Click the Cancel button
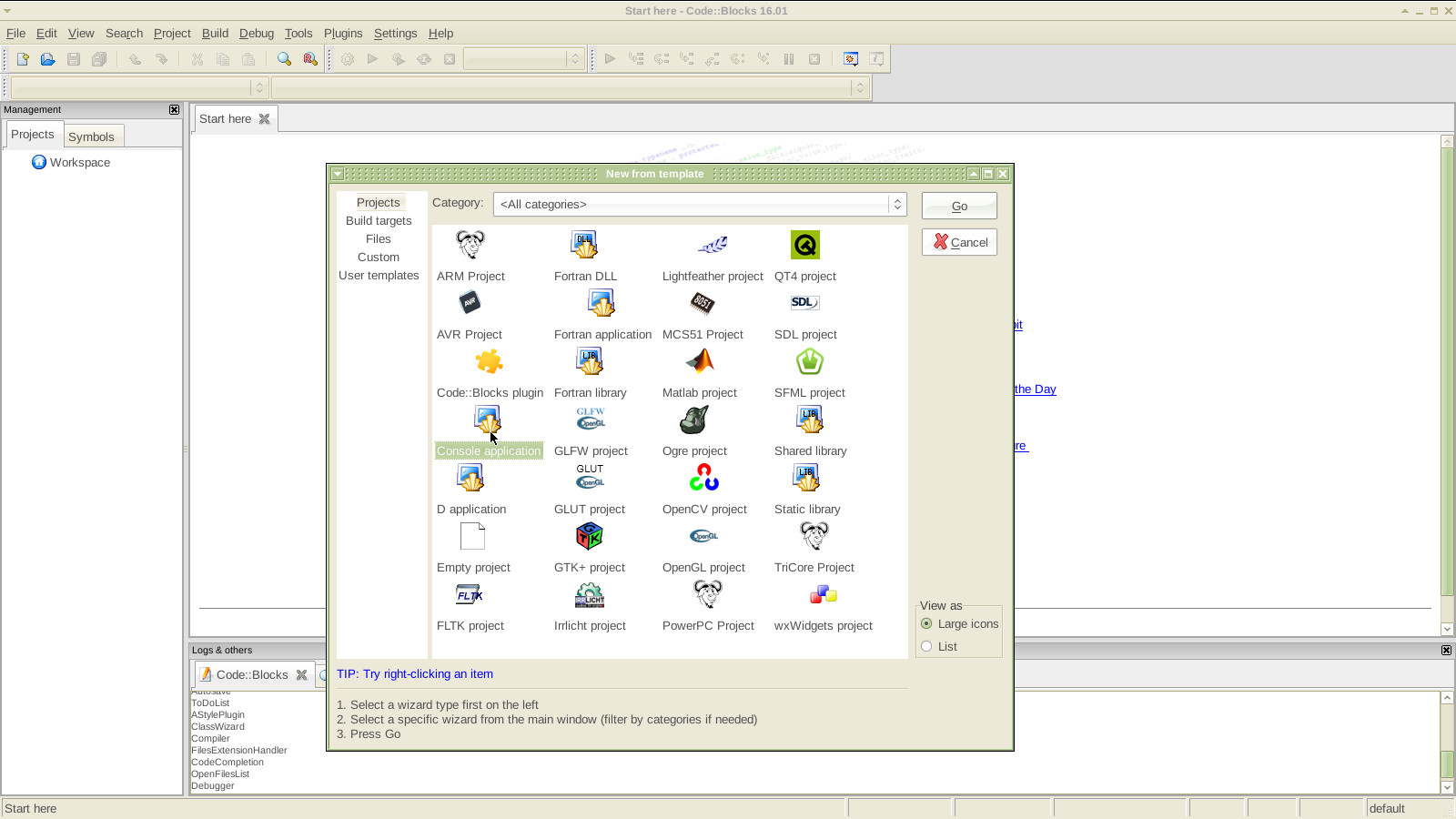The width and height of the screenshot is (1456, 819). tap(959, 242)
